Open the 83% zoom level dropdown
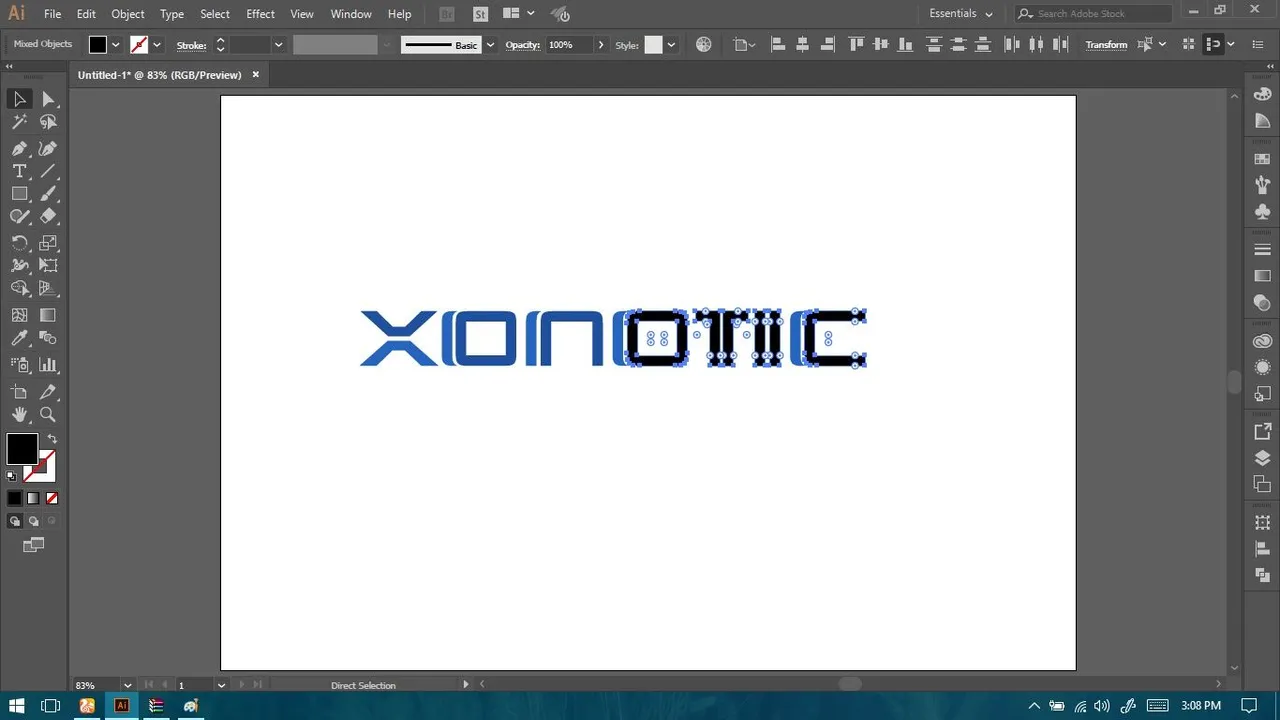 tap(126, 685)
